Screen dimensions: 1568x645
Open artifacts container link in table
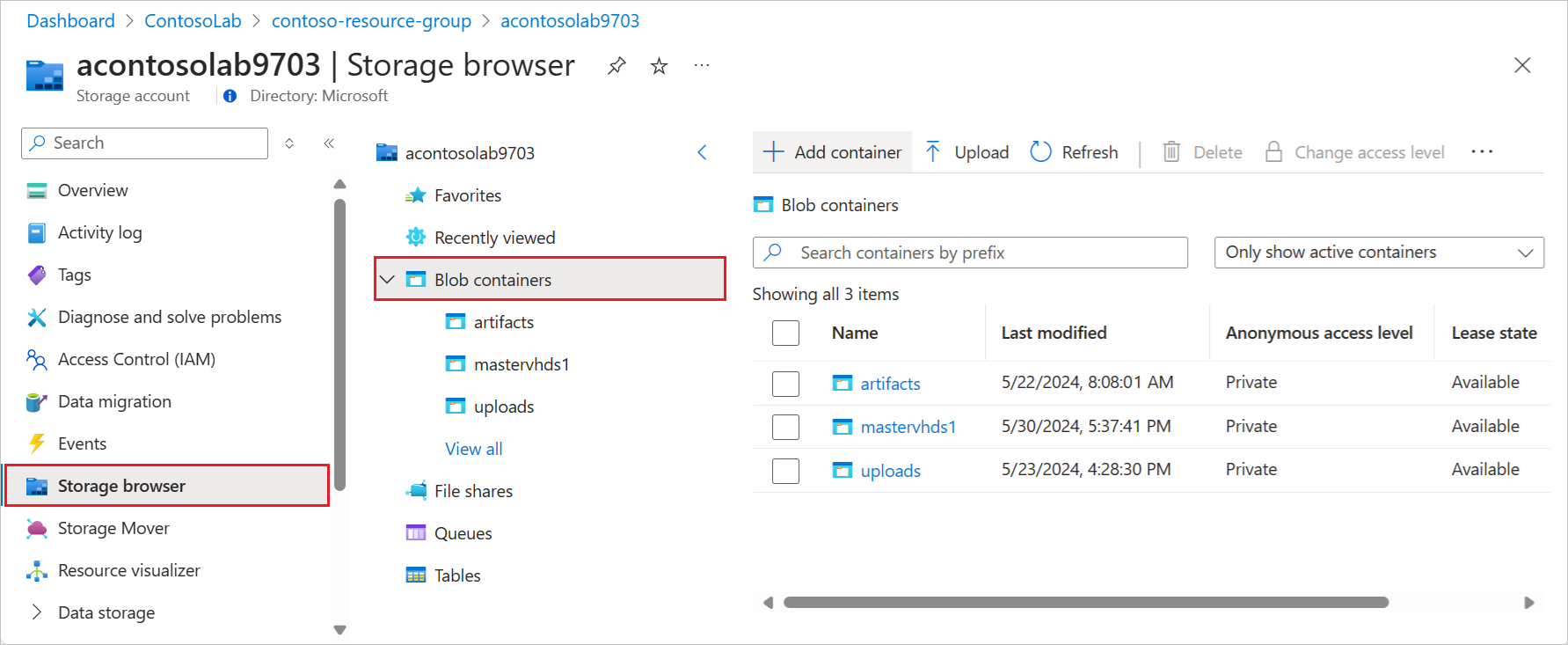890,384
